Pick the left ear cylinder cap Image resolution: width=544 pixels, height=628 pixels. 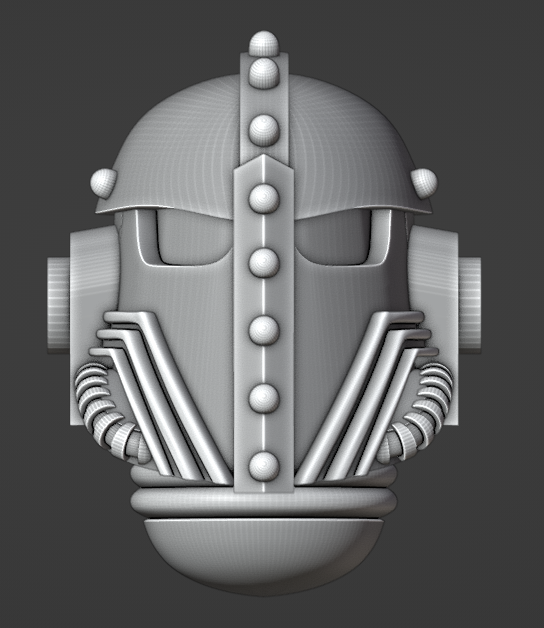pos(58,304)
